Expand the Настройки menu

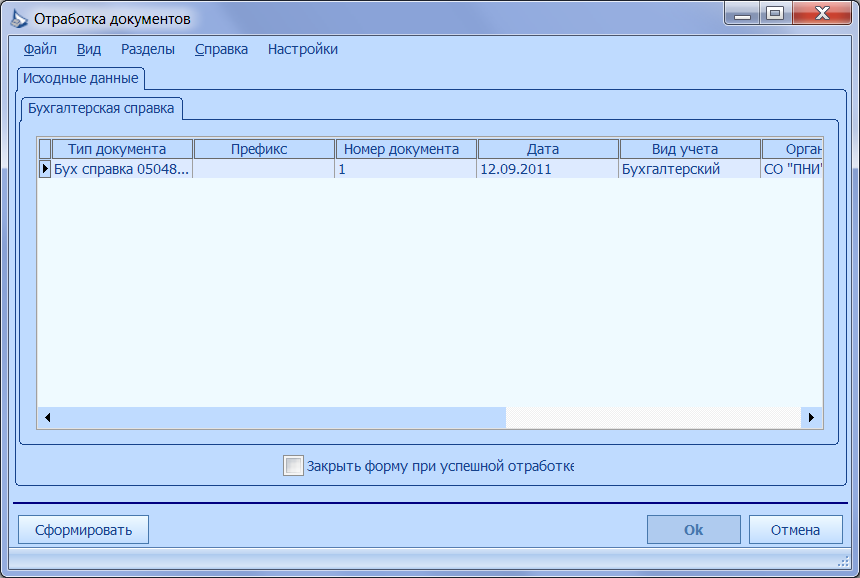coord(303,49)
